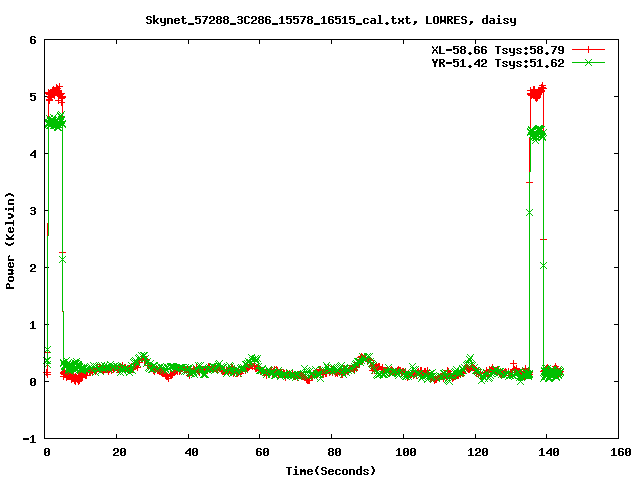640x480 pixels.
Task: Click the red legend line sample
Action: coord(588,50)
